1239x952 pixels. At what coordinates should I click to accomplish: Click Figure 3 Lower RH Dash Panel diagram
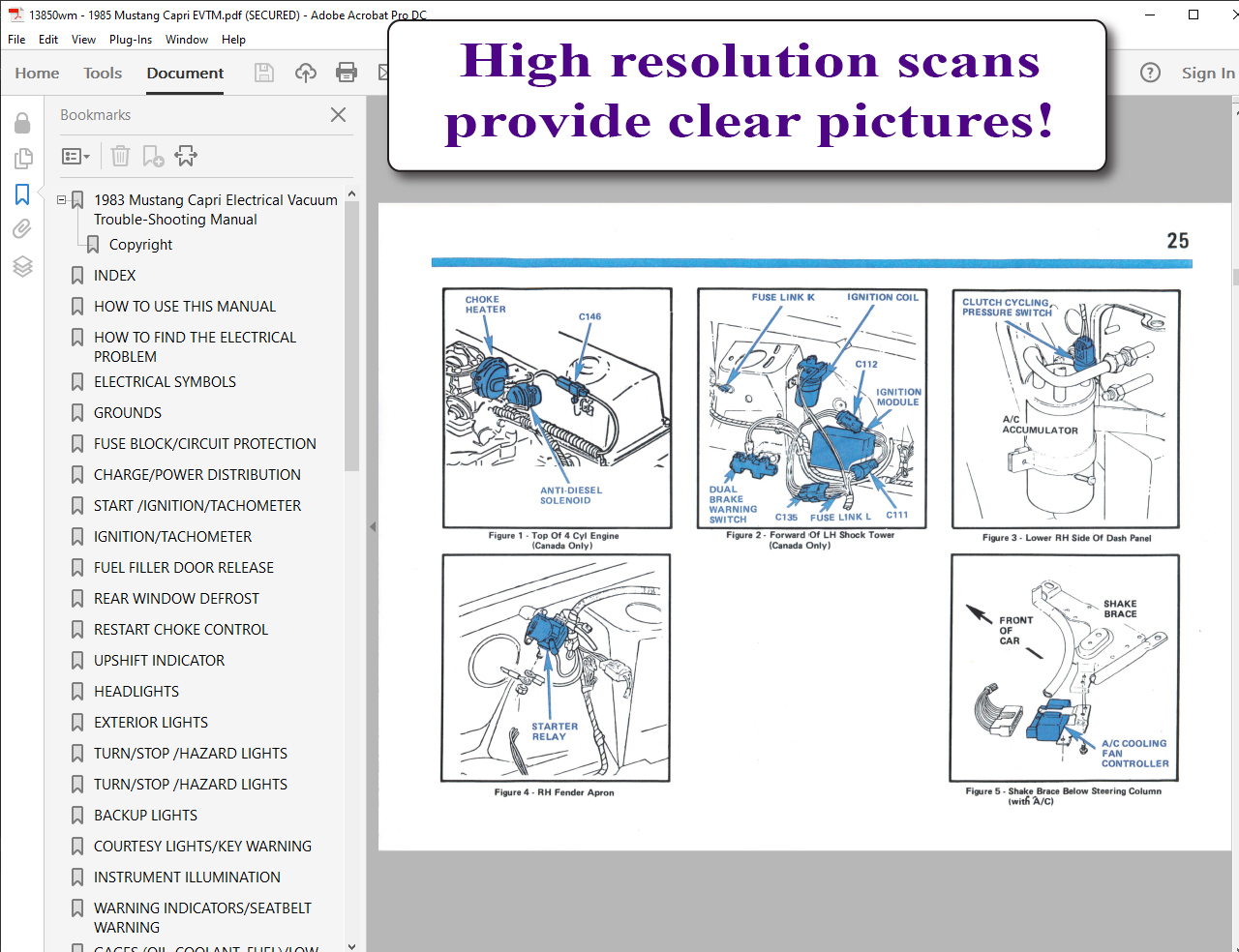tap(1066, 408)
